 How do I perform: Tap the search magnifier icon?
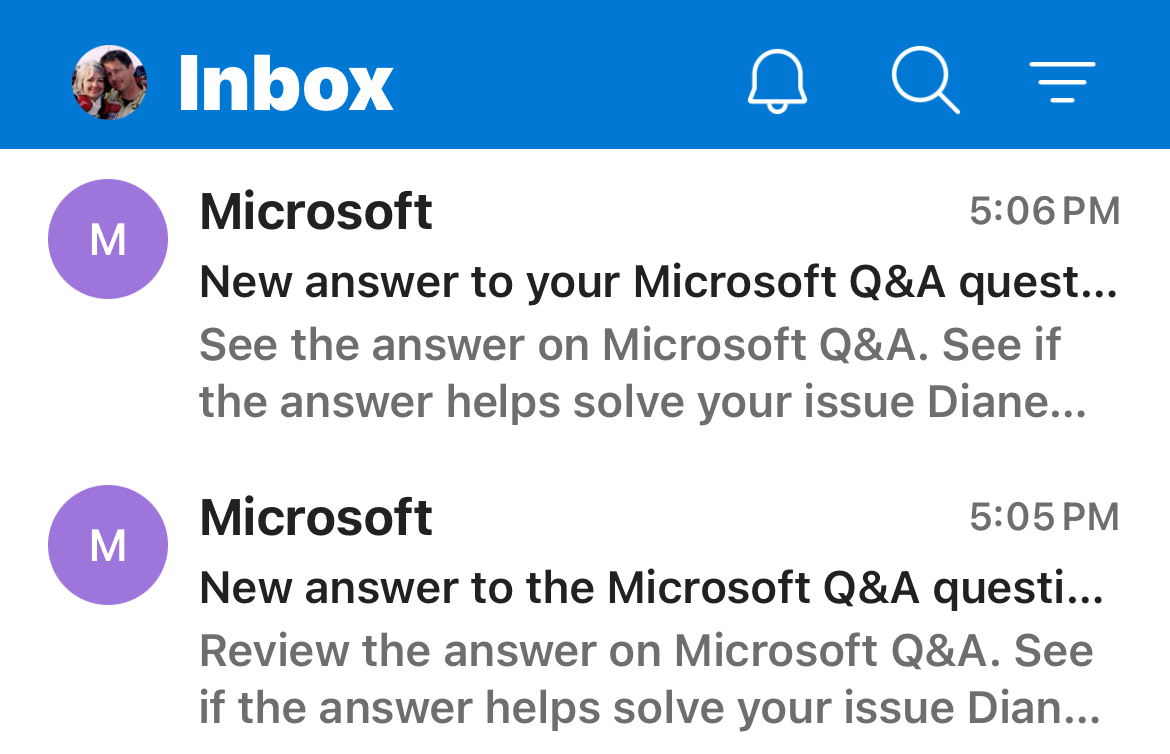(x=925, y=81)
